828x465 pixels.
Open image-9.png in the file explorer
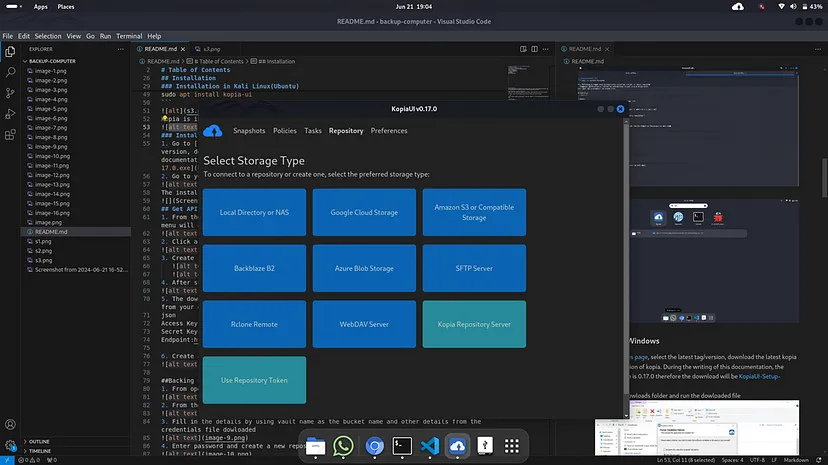coord(51,147)
